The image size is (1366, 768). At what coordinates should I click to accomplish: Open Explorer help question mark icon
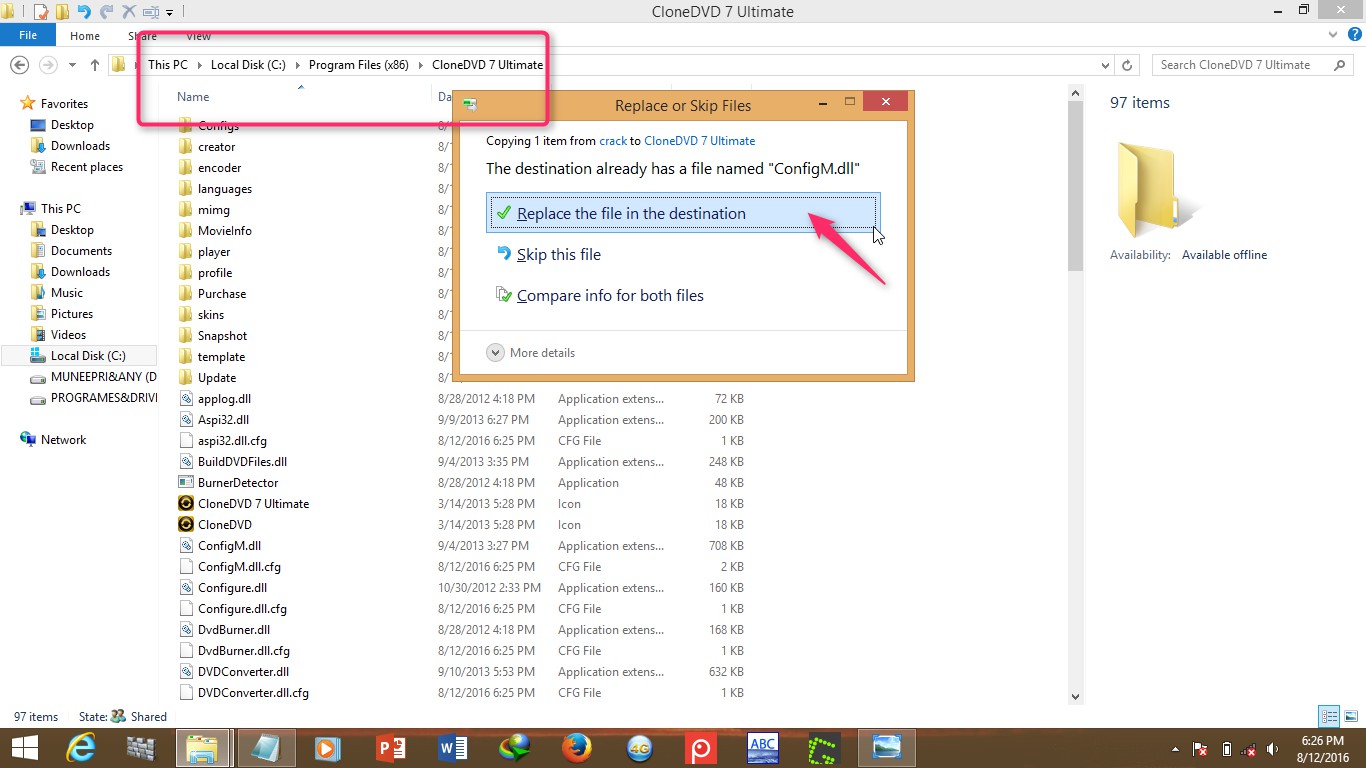click(1353, 36)
